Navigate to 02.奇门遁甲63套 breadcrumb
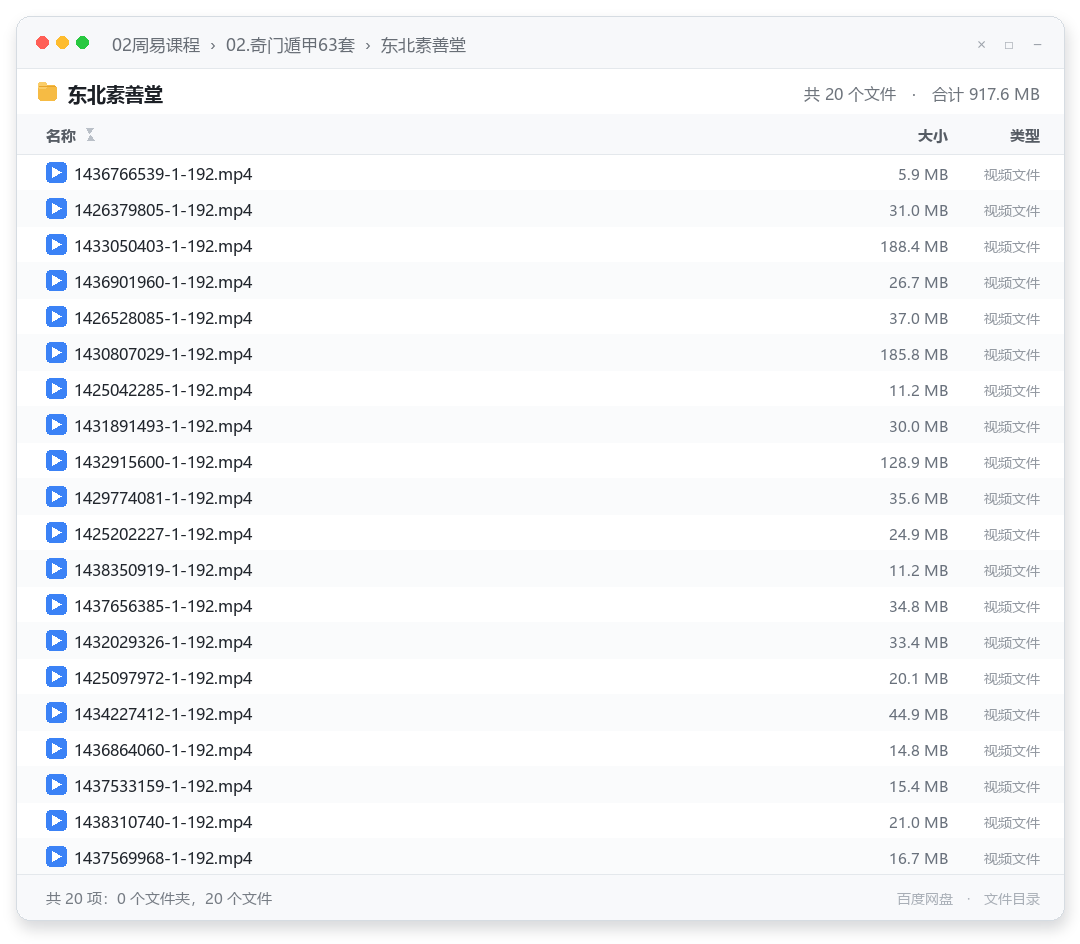Viewport: 1080px width, 944px height. pos(290,45)
